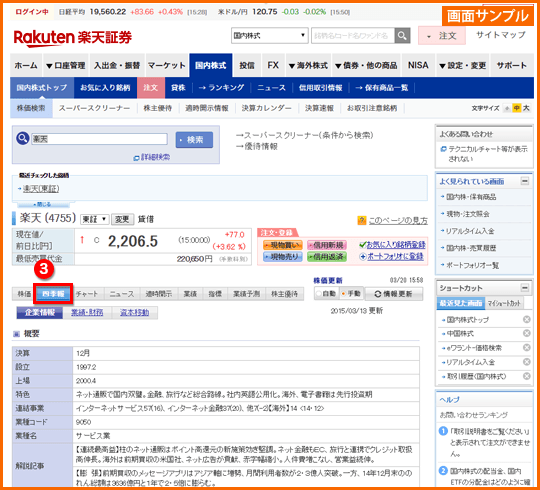Click the yellow help icon beside このページの見方
The height and width of the screenshot is (490, 540).
pos(362,220)
